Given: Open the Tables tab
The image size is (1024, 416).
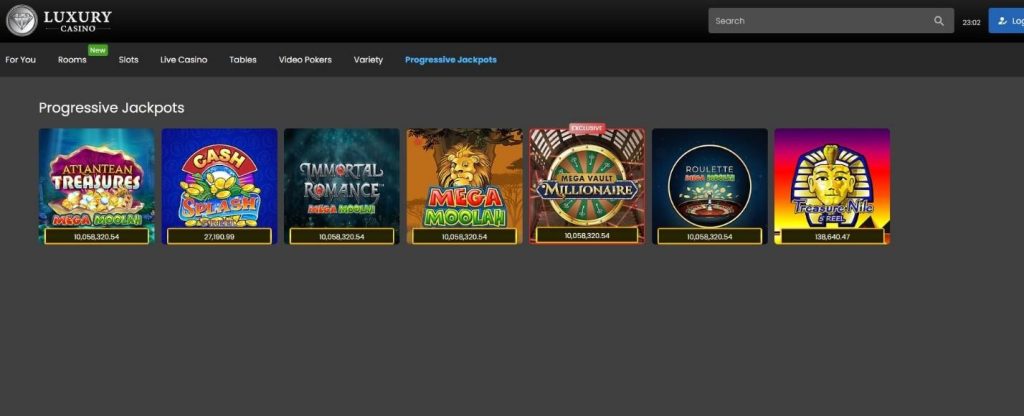Looking at the screenshot, I should [x=243, y=59].
